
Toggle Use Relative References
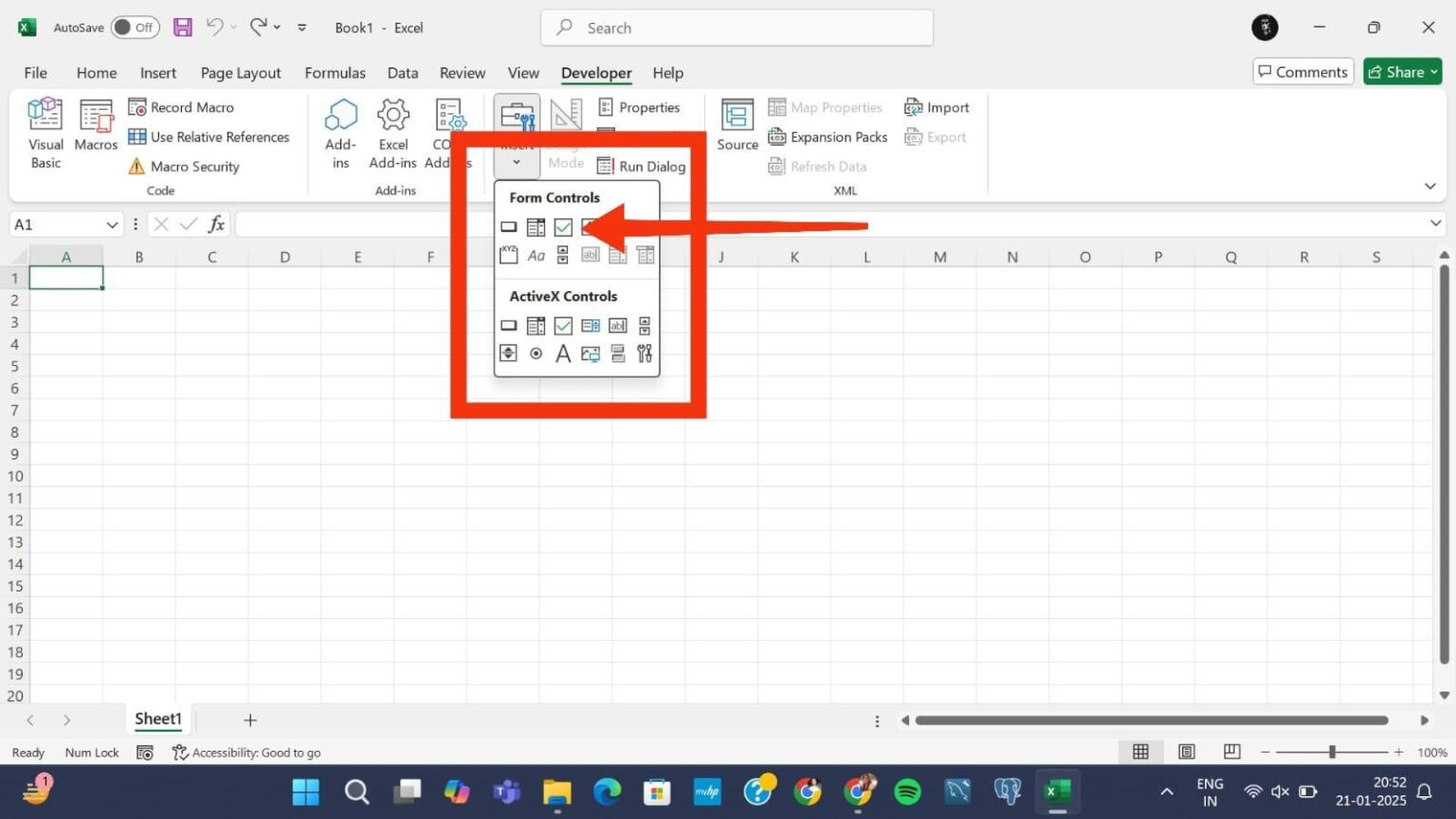click(x=209, y=136)
